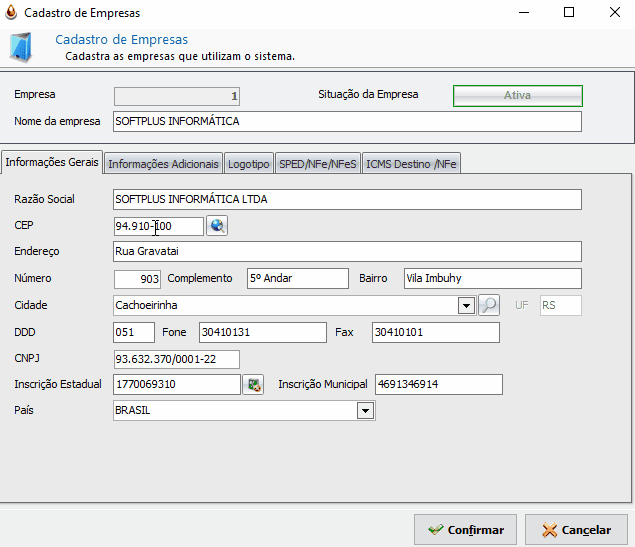
Task: Click the UF field showing RS
Action: [560, 305]
